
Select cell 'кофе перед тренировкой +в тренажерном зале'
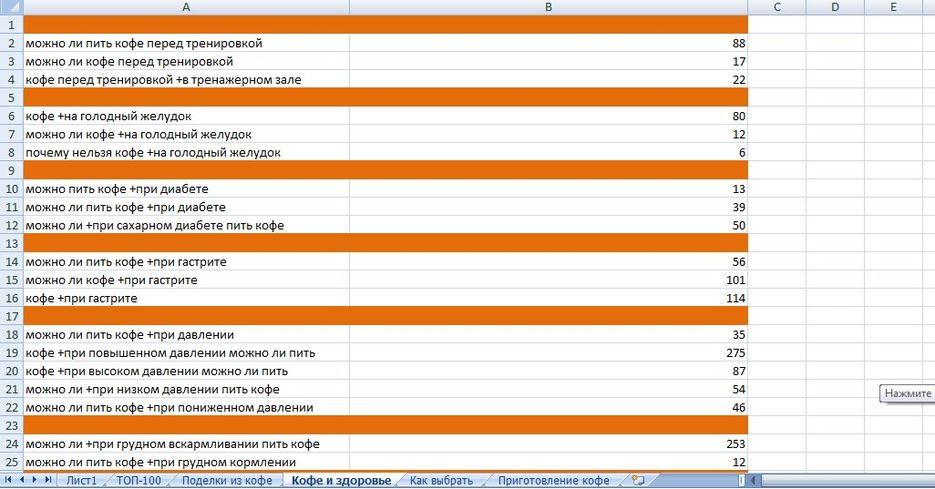pyautogui.click(x=186, y=80)
